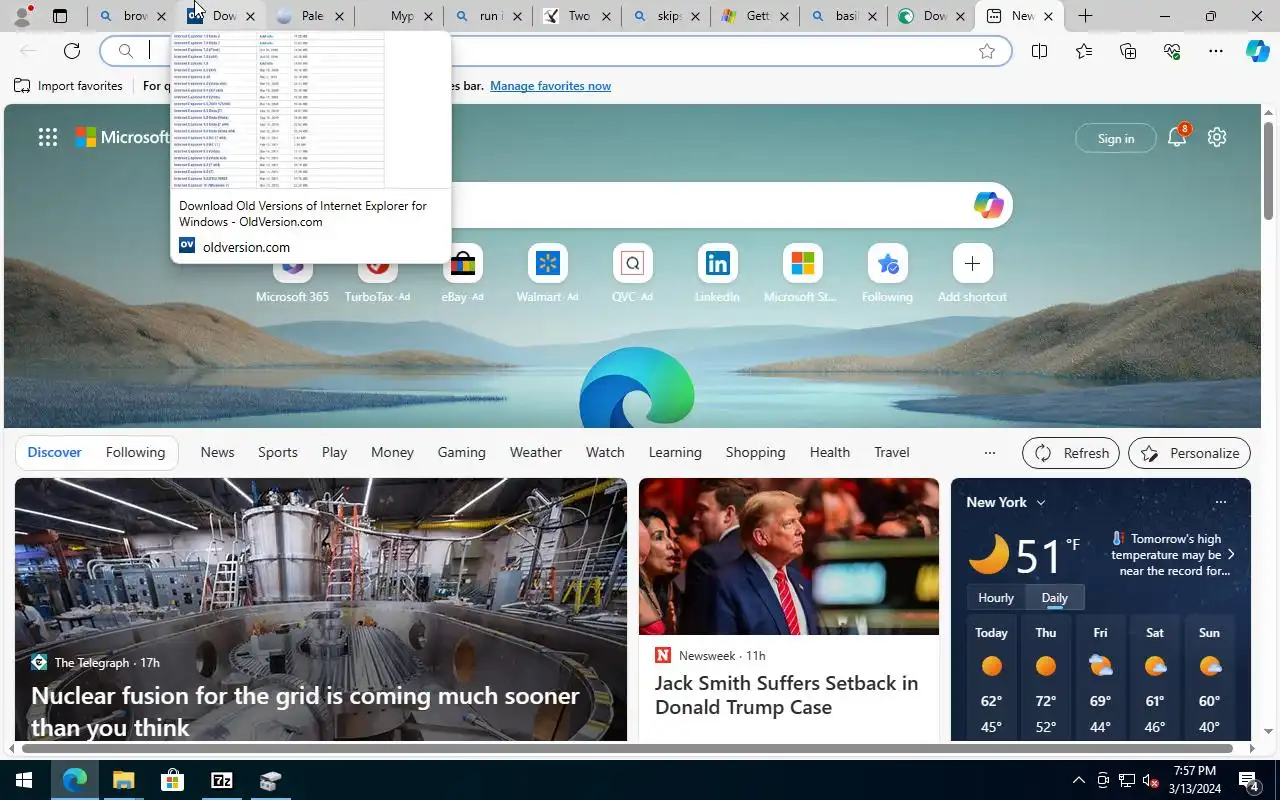Open page settings gear icon
Image resolution: width=1280 pixels, height=800 pixels.
click(1217, 137)
